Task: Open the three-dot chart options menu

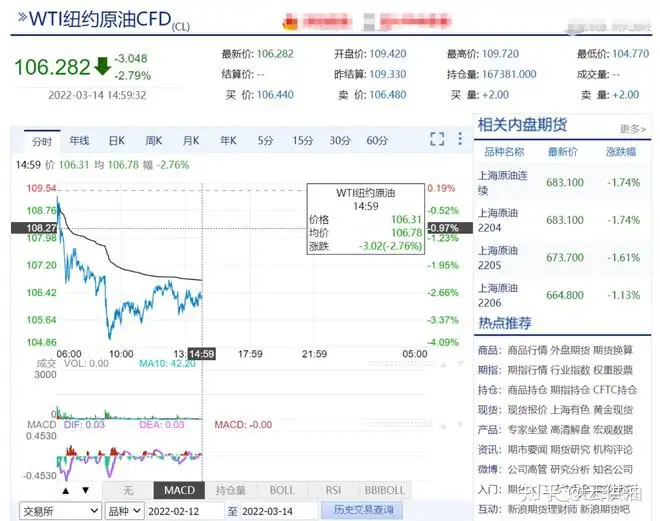Action: pos(460,139)
